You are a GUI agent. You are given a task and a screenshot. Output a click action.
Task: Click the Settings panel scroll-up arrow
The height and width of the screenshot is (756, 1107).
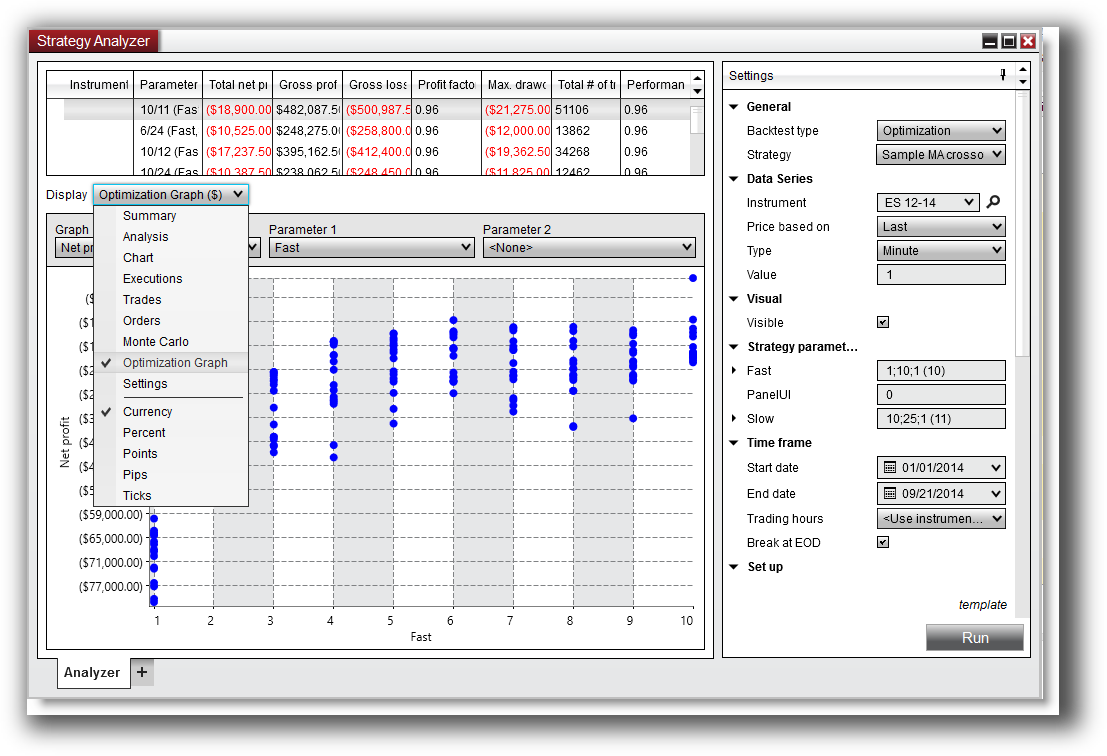pyautogui.click(x=1021, y=69)
